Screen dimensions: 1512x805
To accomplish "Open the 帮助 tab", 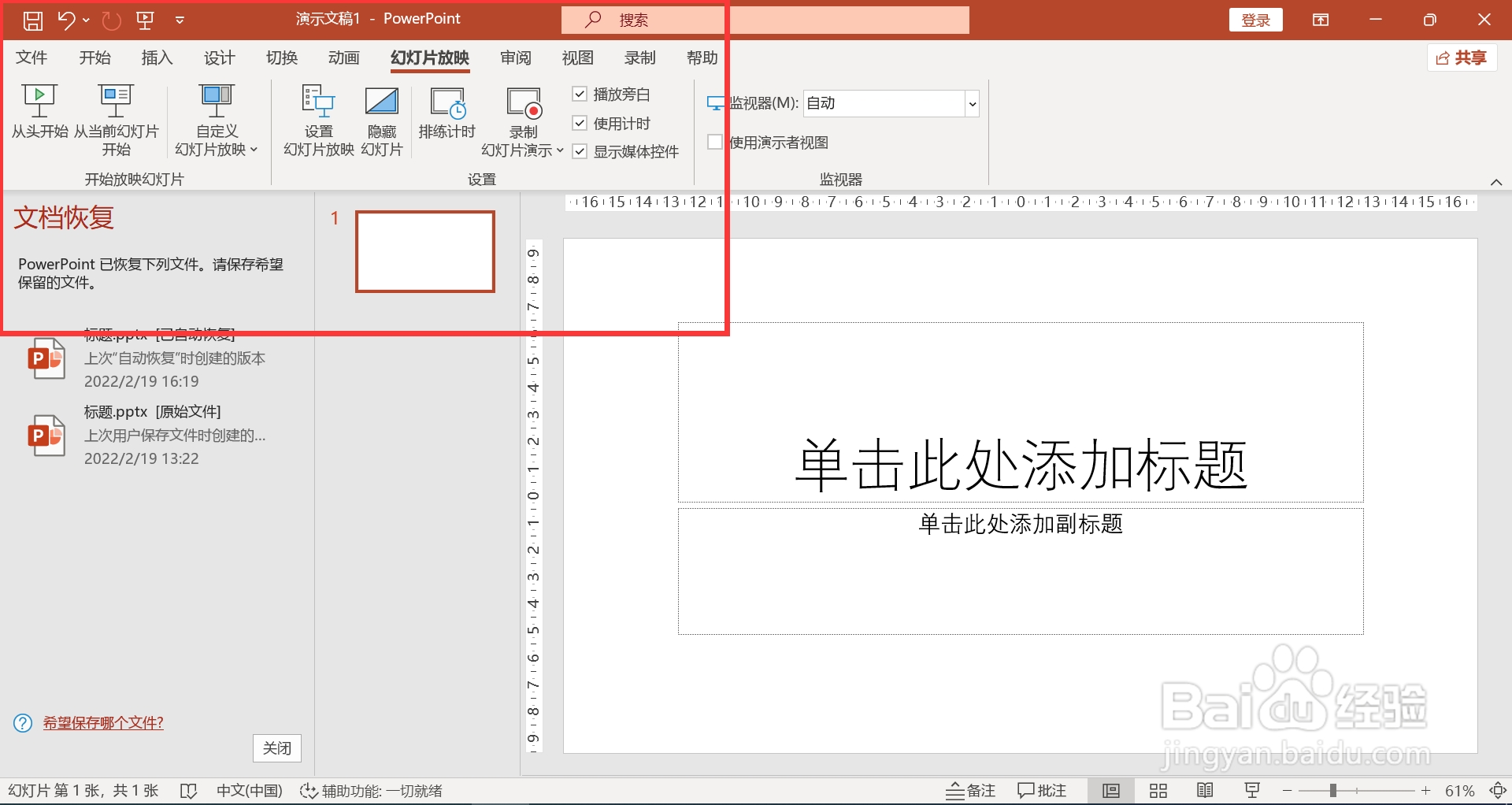I will point(702,57).
